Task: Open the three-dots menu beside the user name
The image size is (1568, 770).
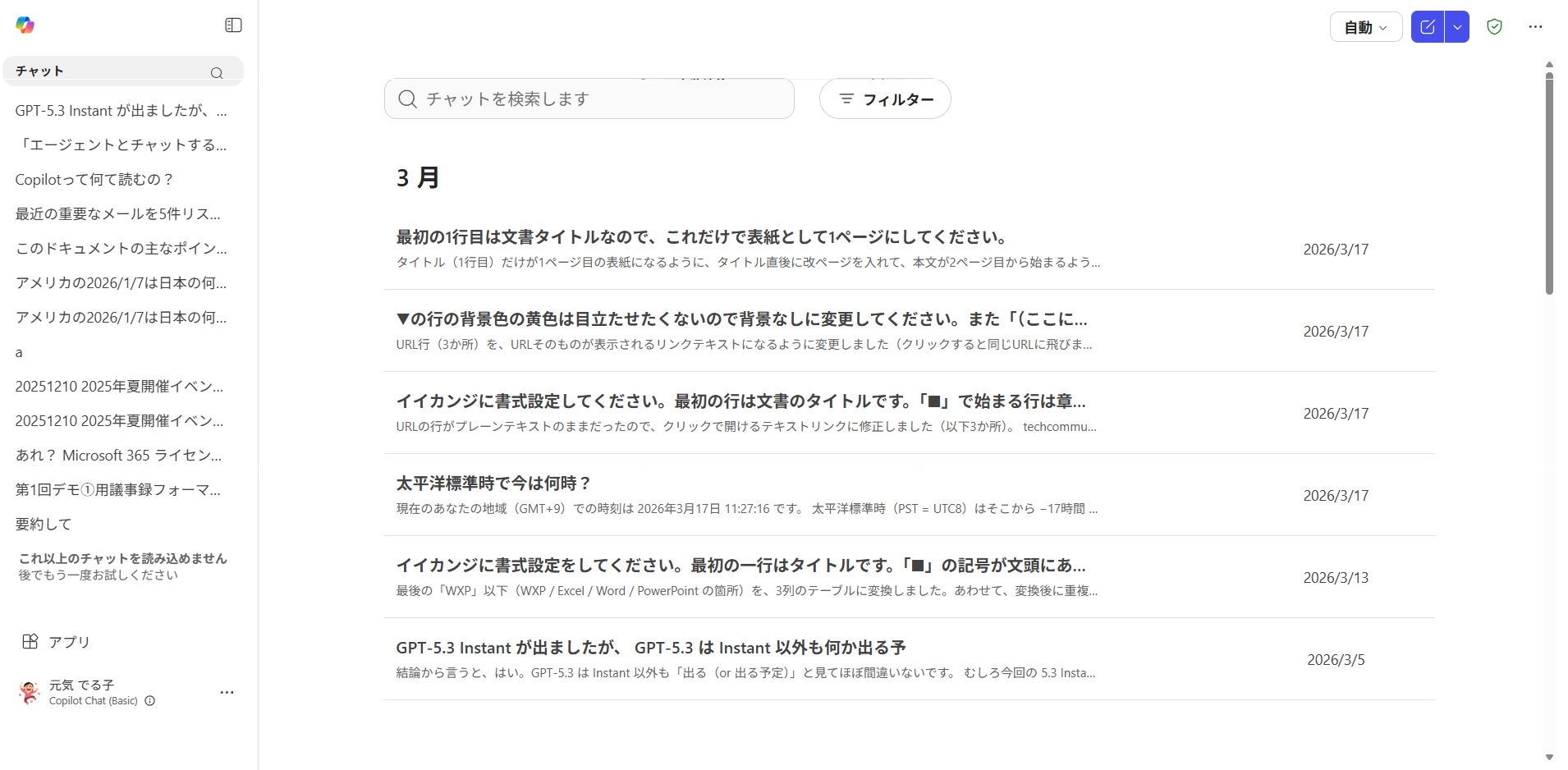Action: click(x=227, y=693)
